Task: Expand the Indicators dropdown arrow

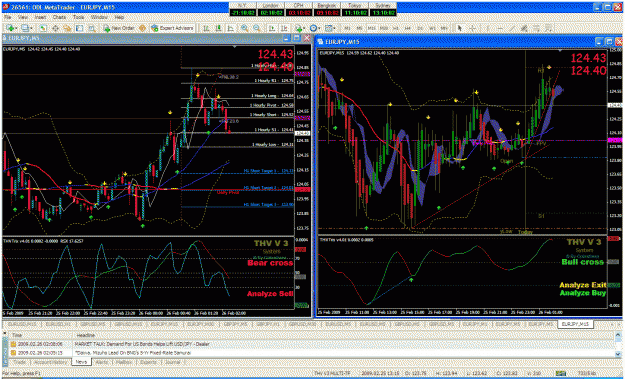Action: click(305, 28)
